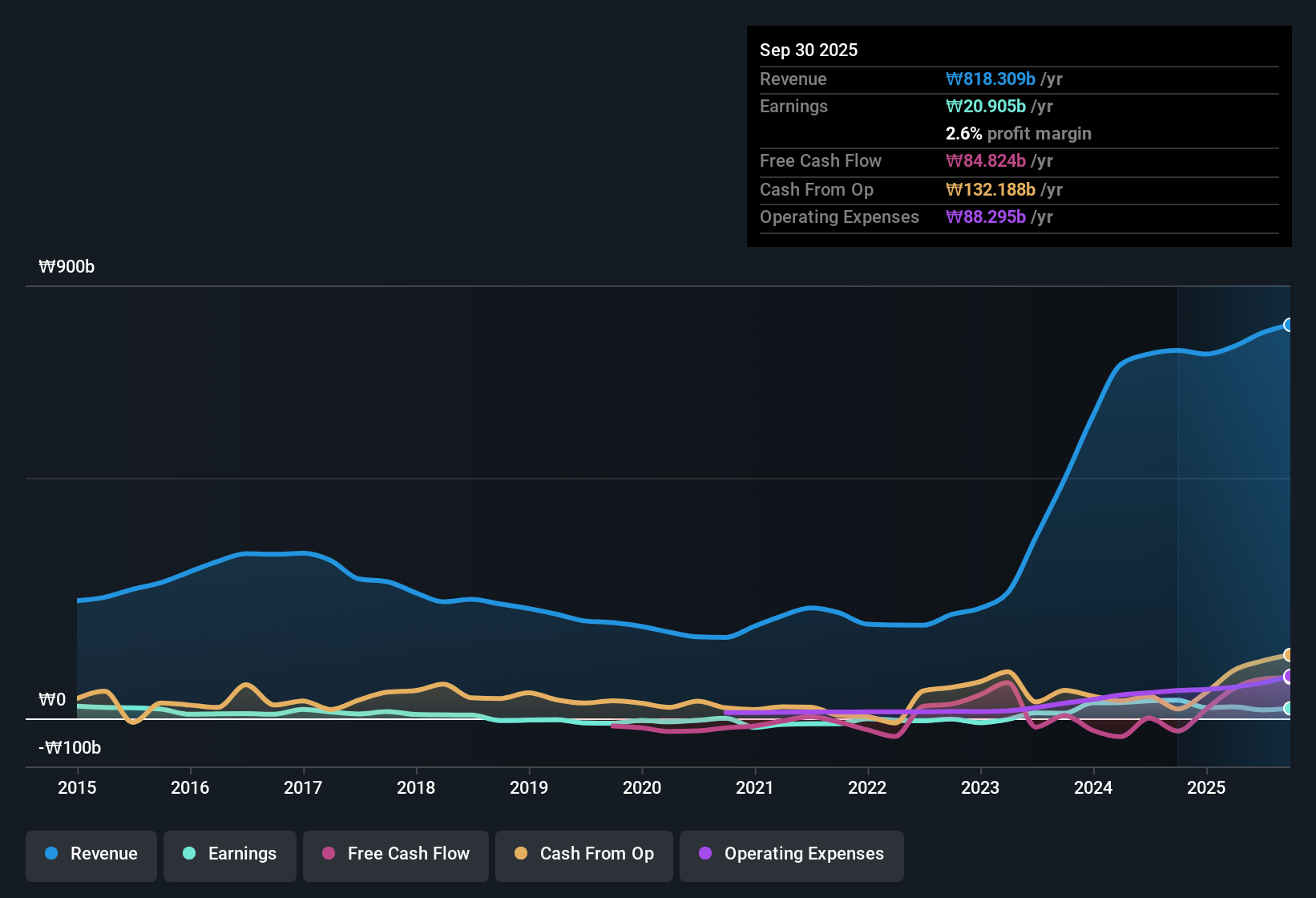Select the 2023 label on the timeline
Screen dimensions: 1316x898
(x=980, y=788)
